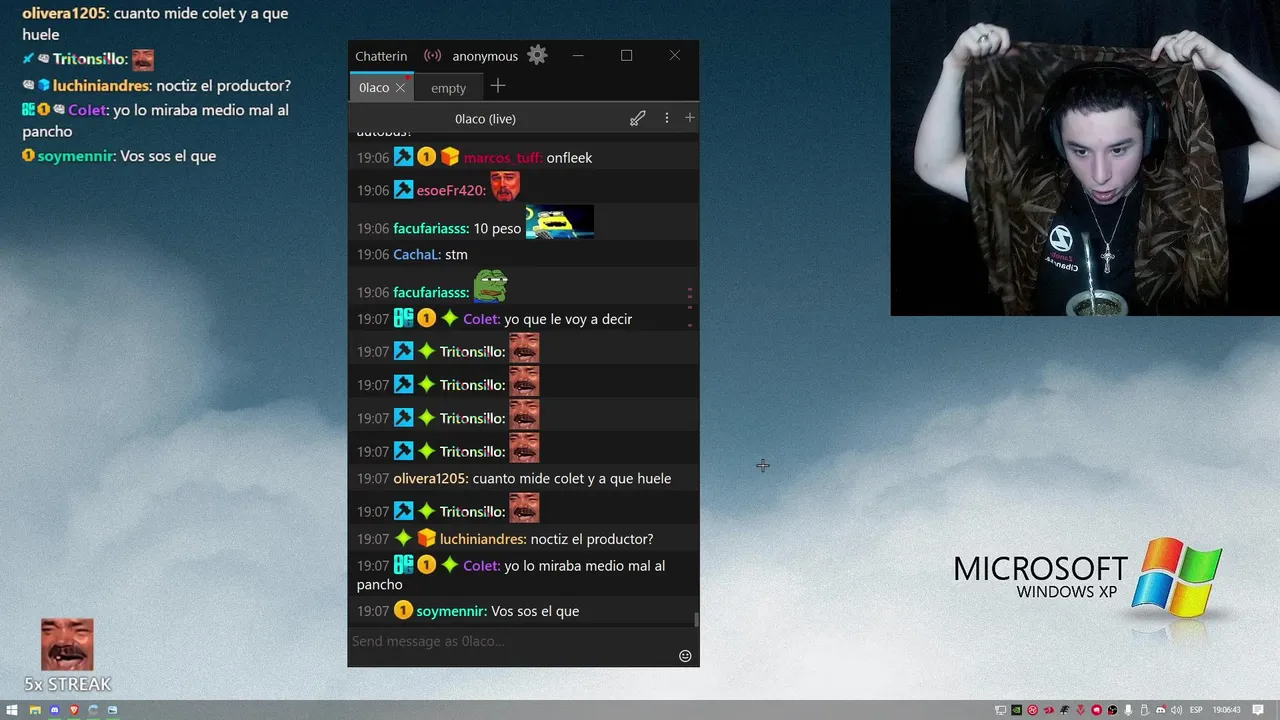
Task: Click moderator badge beside marcos_tuff
Action: click(403, 157)
